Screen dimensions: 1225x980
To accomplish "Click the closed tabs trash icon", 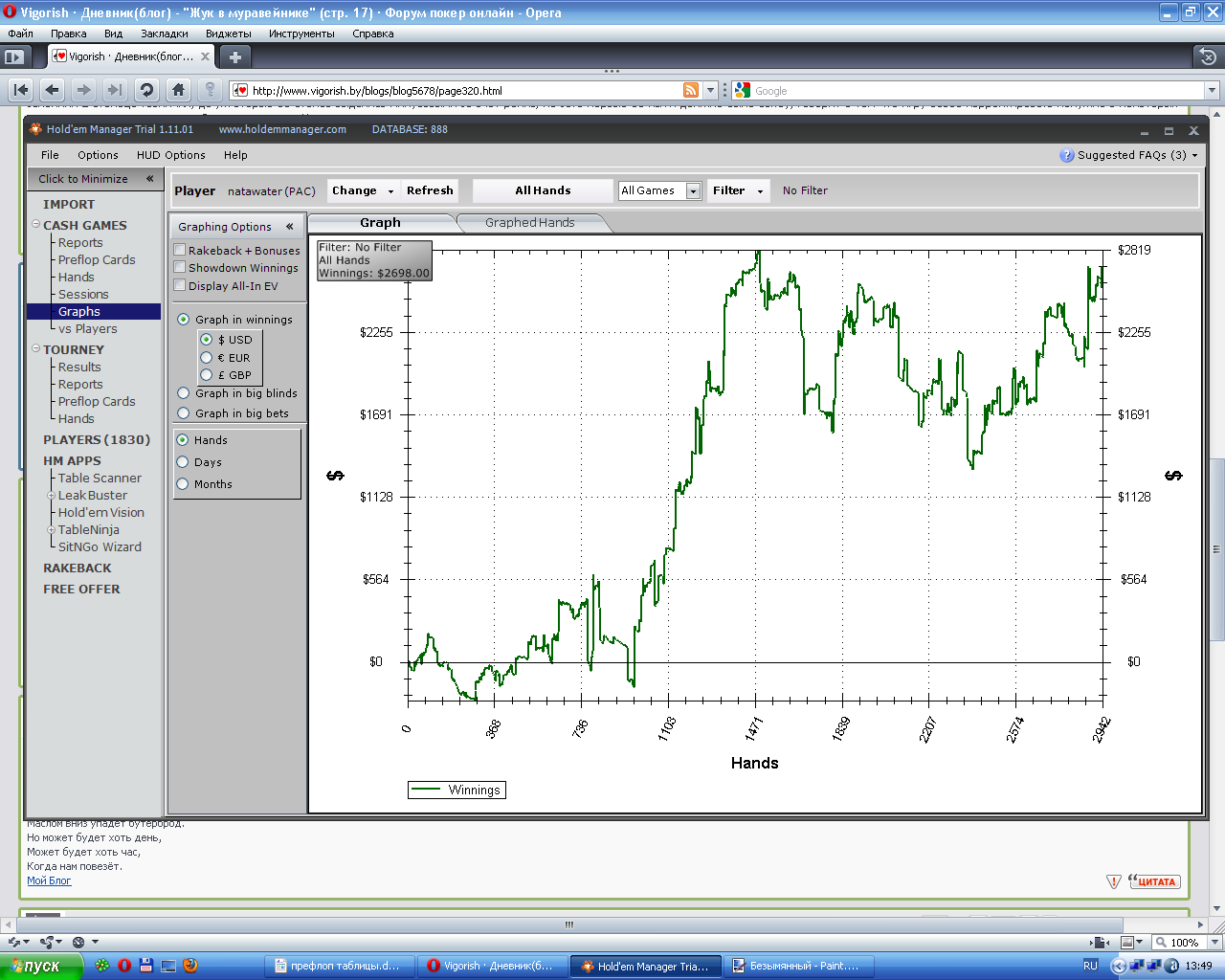I will coord(1208,56).
